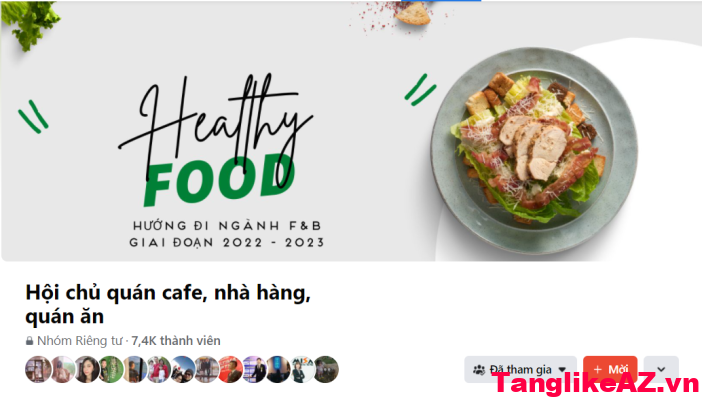702x400 pixels.
Task: Open the couple selfie avatar with blue sky
Action: [182, 370]
